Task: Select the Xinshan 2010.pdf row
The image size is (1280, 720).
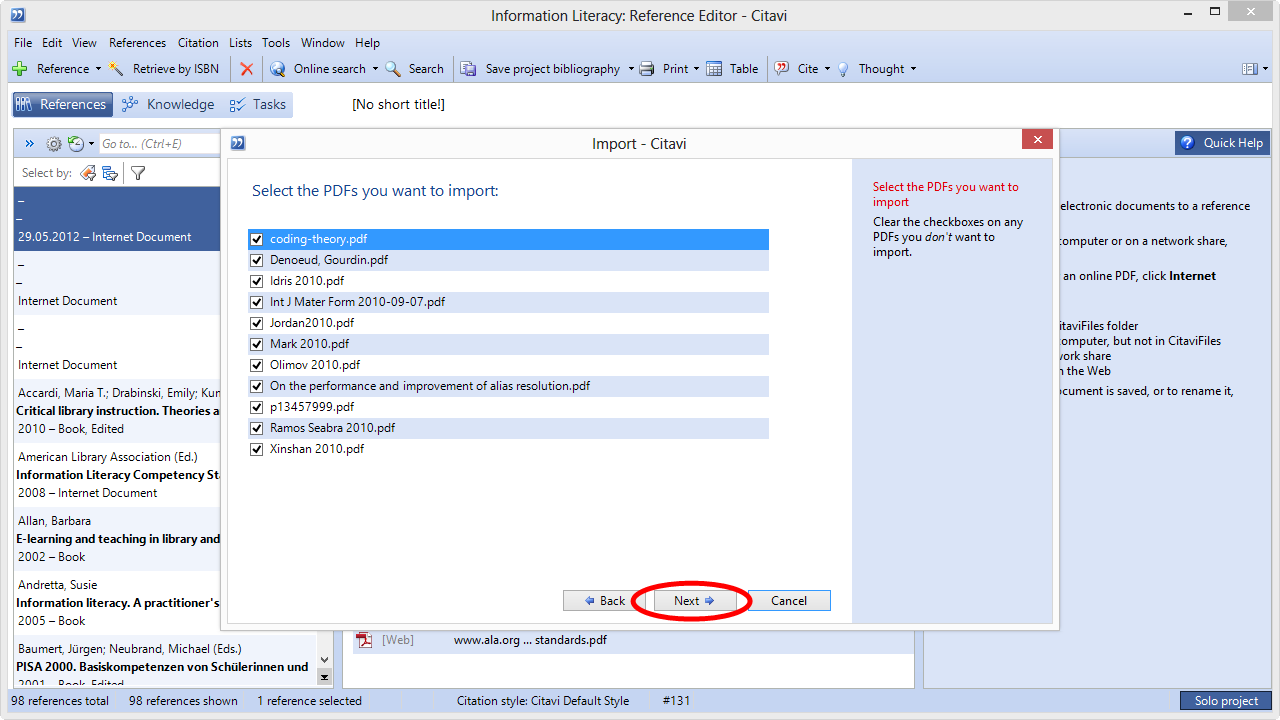Action: coord(509,449)
